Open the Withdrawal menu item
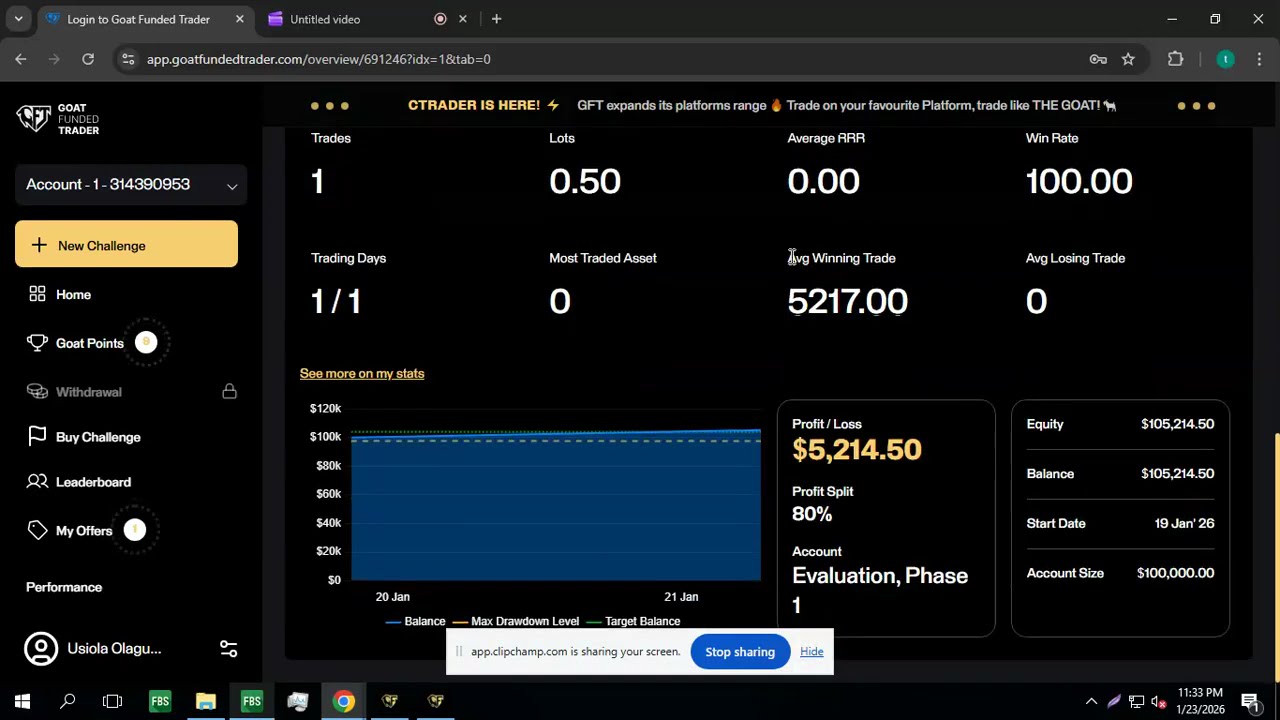The width and height of the screenshot is (1280, 720). coord(88,392)
